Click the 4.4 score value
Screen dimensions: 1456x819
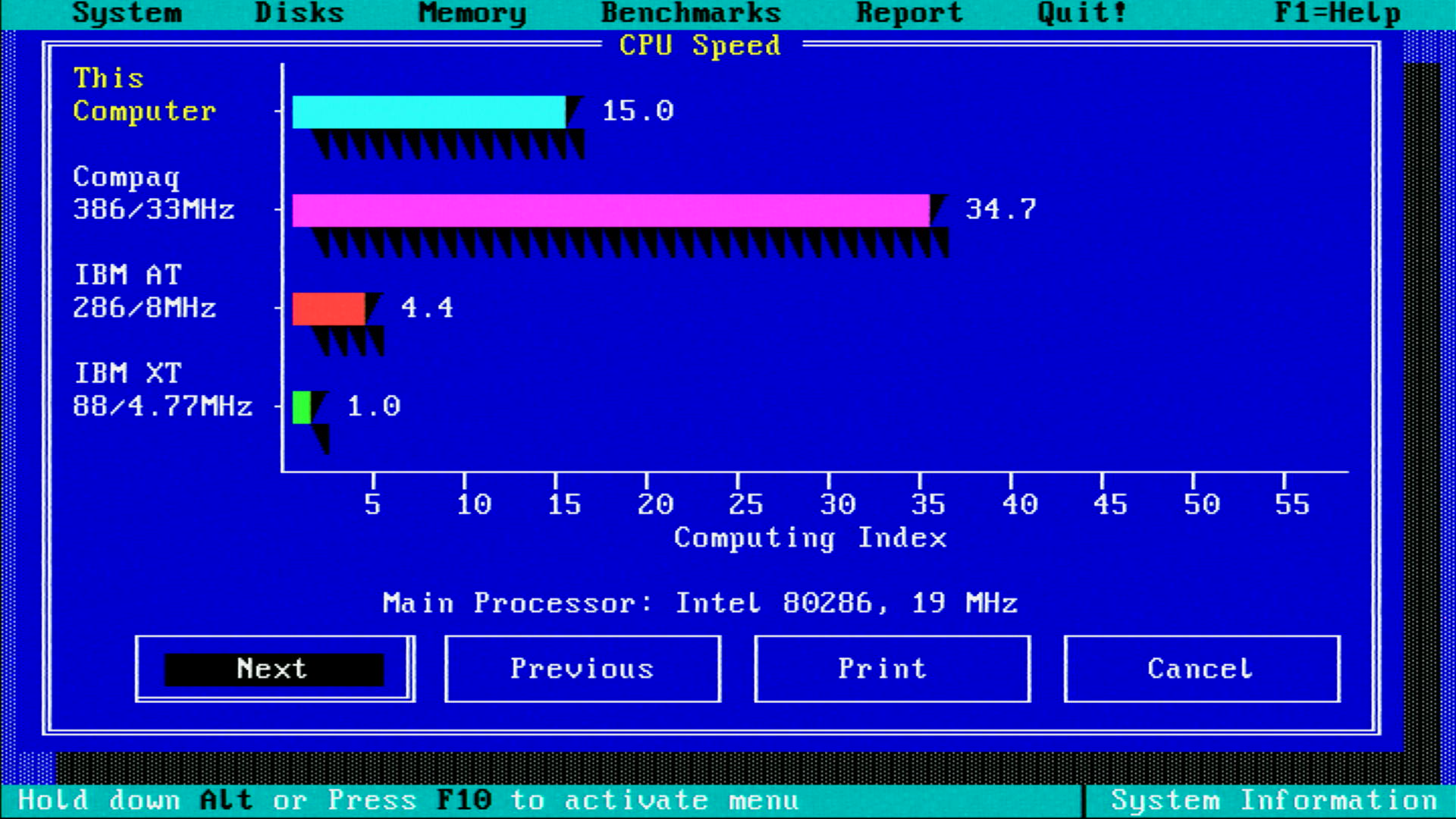tap(428, 308)
